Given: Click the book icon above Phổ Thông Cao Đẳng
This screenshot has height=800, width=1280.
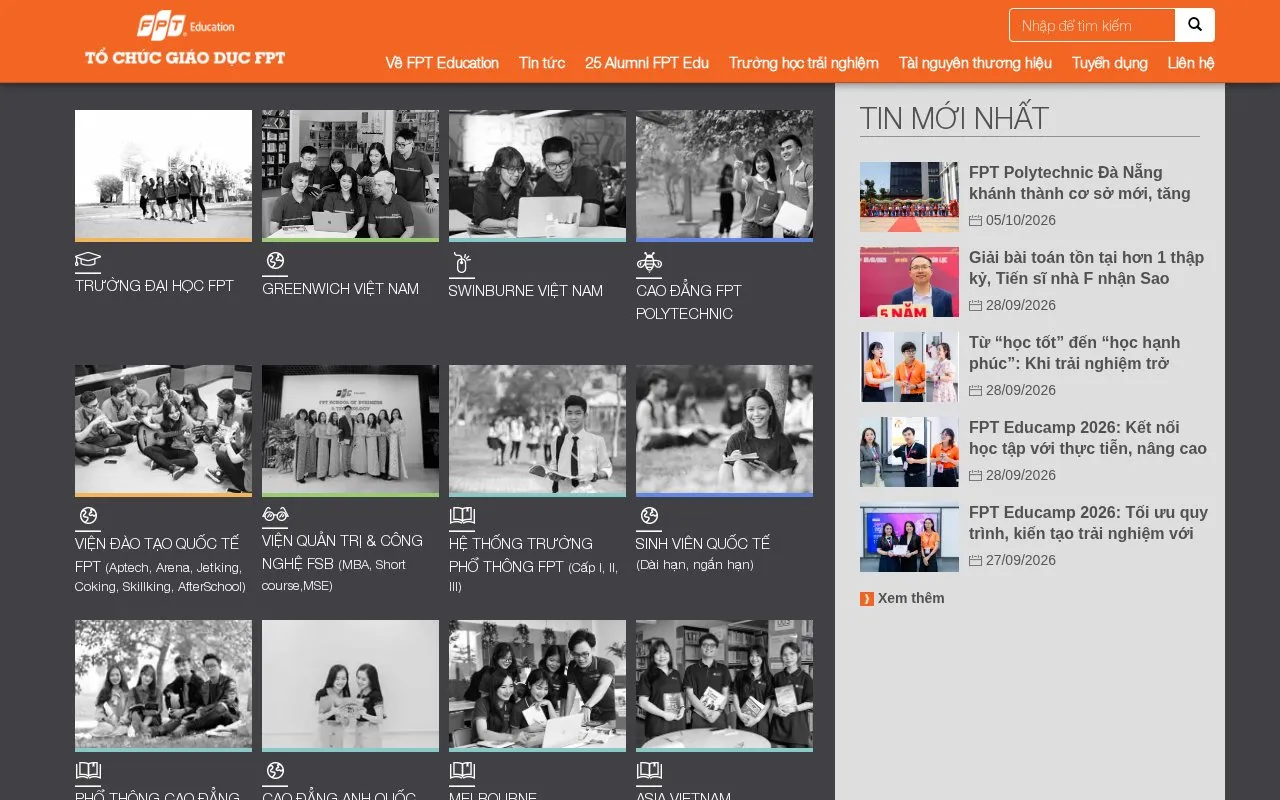Looking at the screenshot, I should tap(88, 771).
